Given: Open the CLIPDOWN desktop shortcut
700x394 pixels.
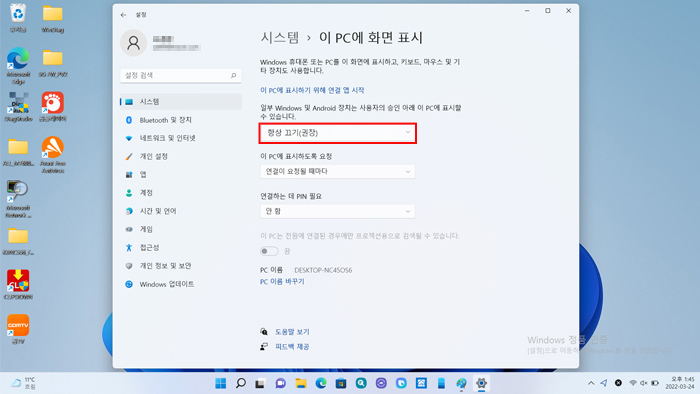Looking at the screenshot, I should (18, 284).
